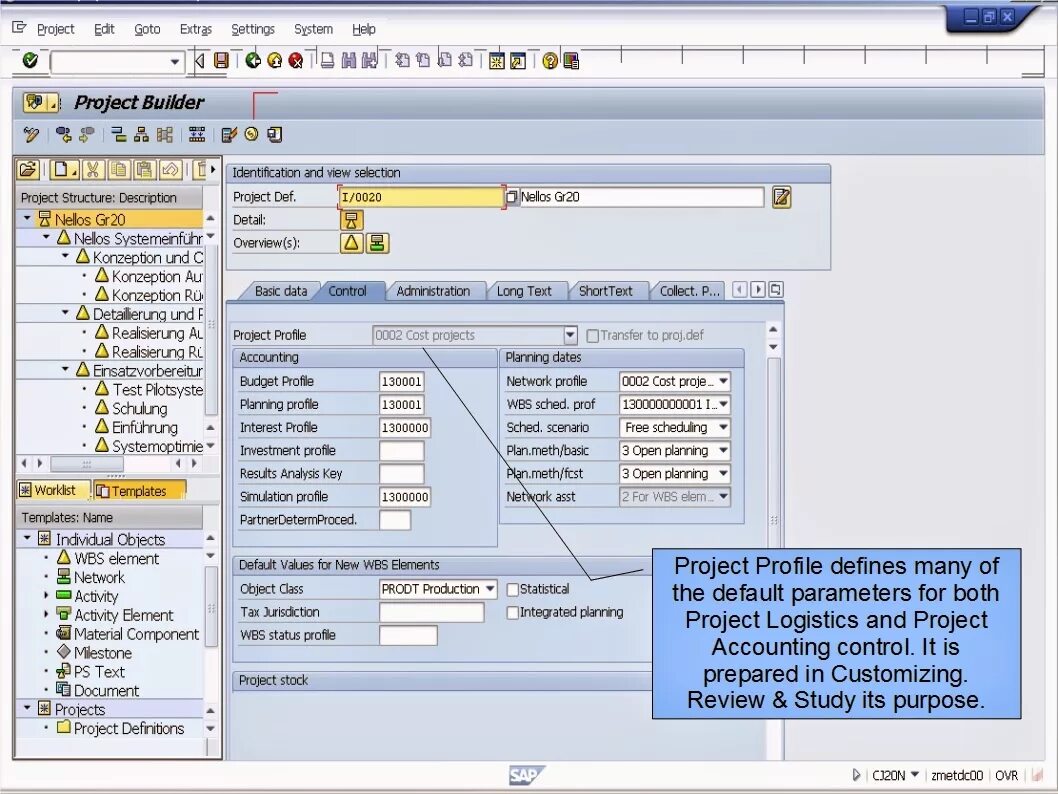Viewport: 1058px width, 794px height.
Task: Click the Budget Profile input field
Action: (x=401, y=382)
